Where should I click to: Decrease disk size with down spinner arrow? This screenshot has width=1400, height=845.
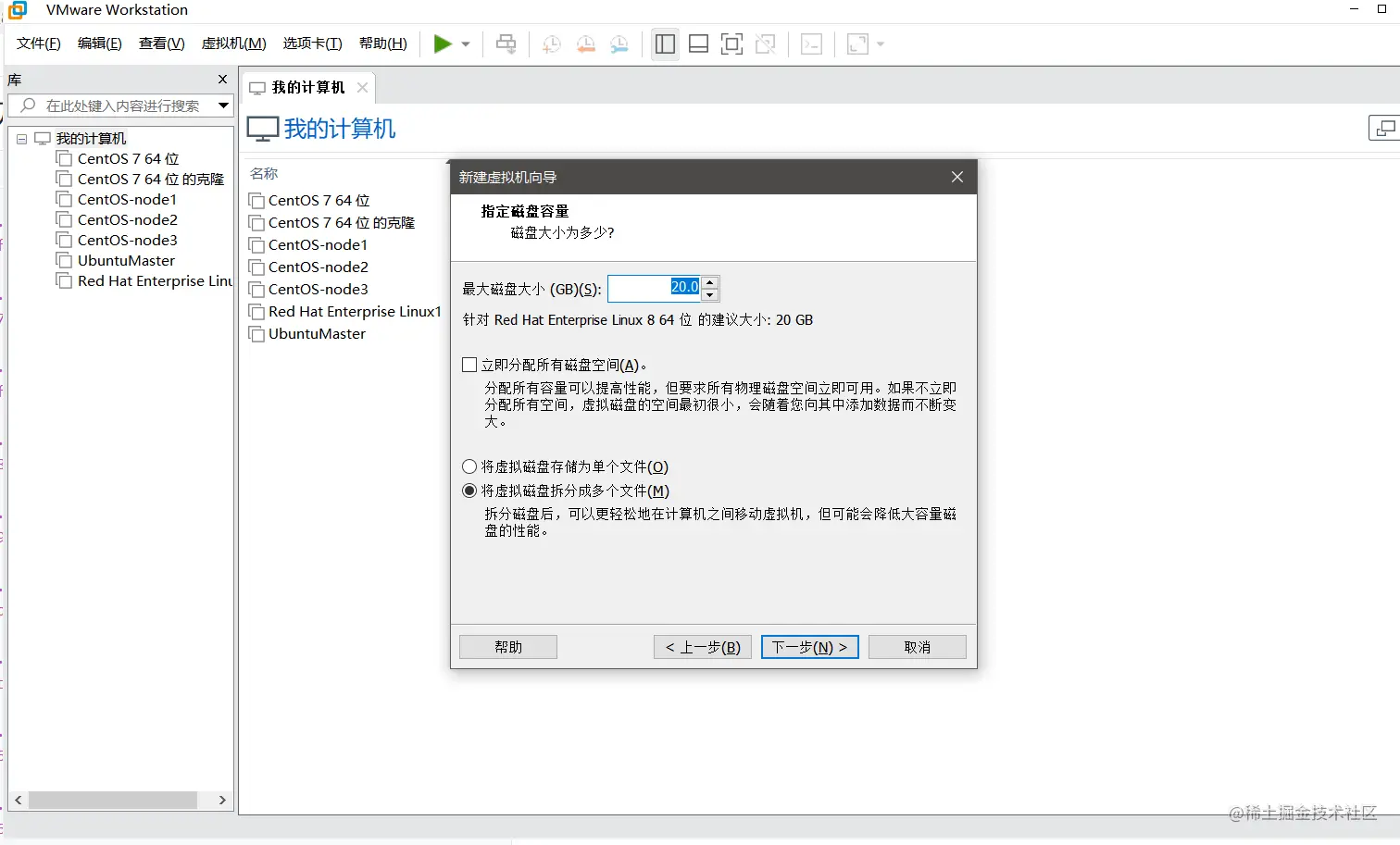coord(710,295)
